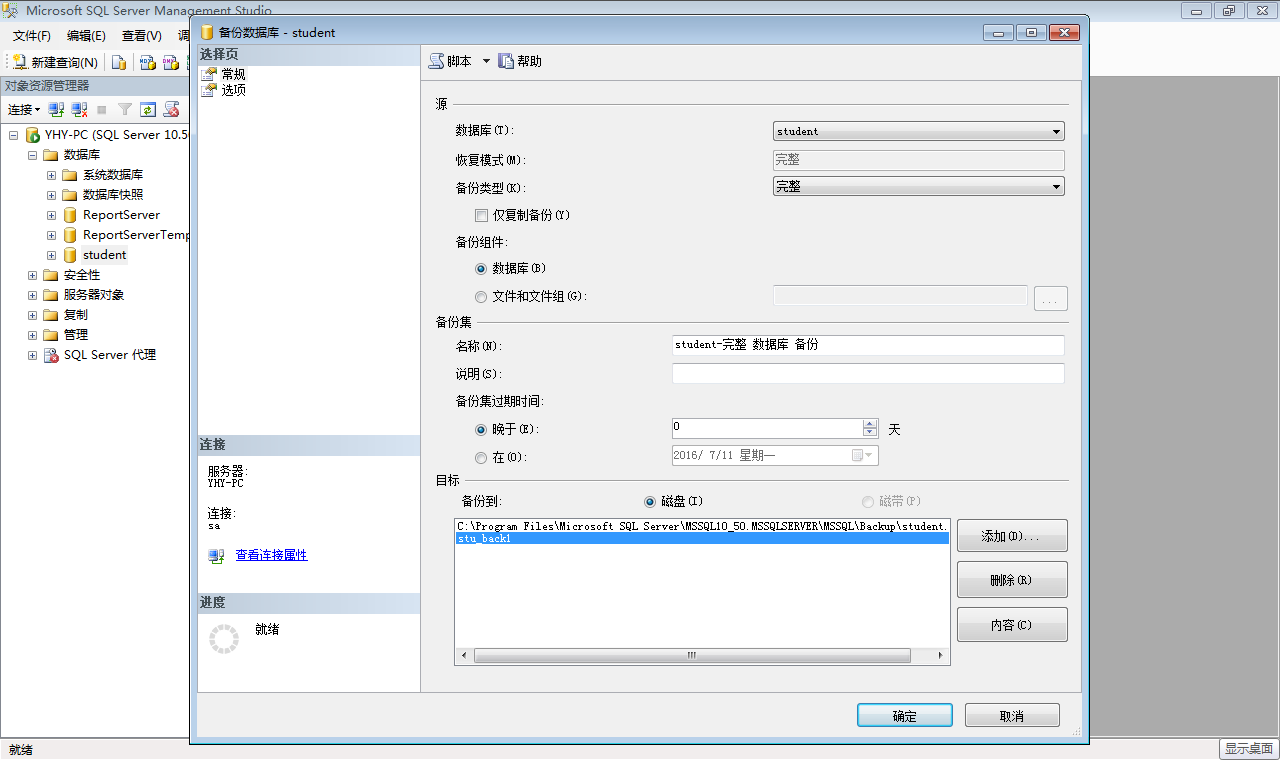Expand the 系统数据库 node
Viewport: 1280px width, 760px height.
coord(52,175)
